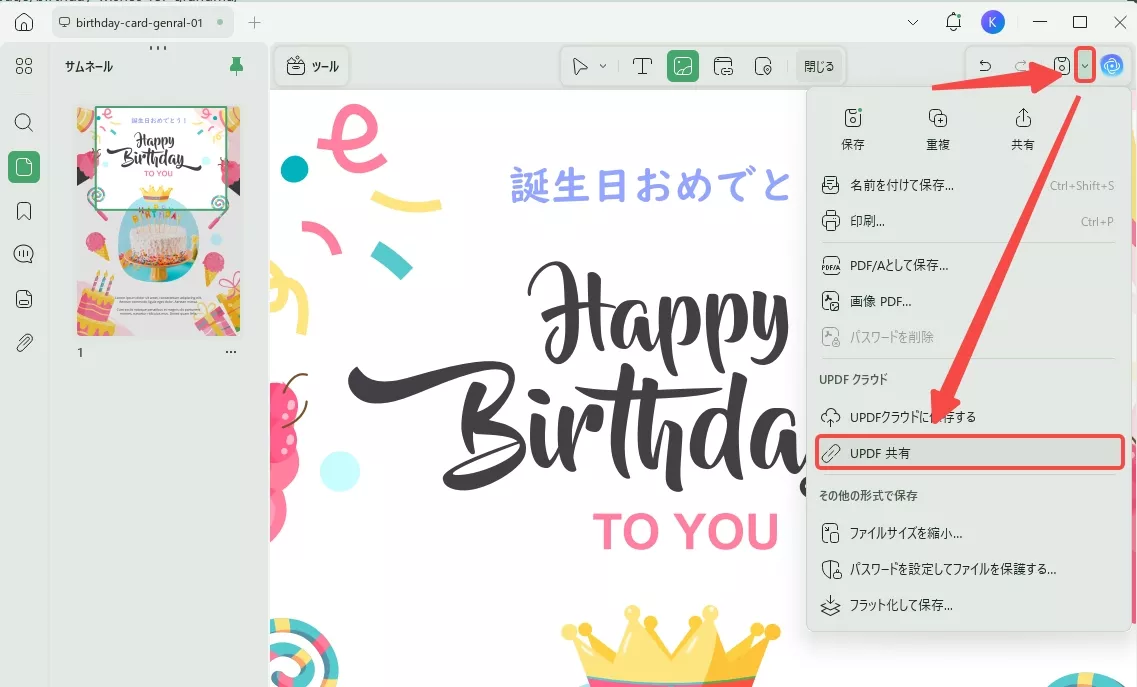Image resolution: width=1137 pixels, height=687 pixels.
Task: Choose UPDF 共有 menu entry
Action: [969, 453]
